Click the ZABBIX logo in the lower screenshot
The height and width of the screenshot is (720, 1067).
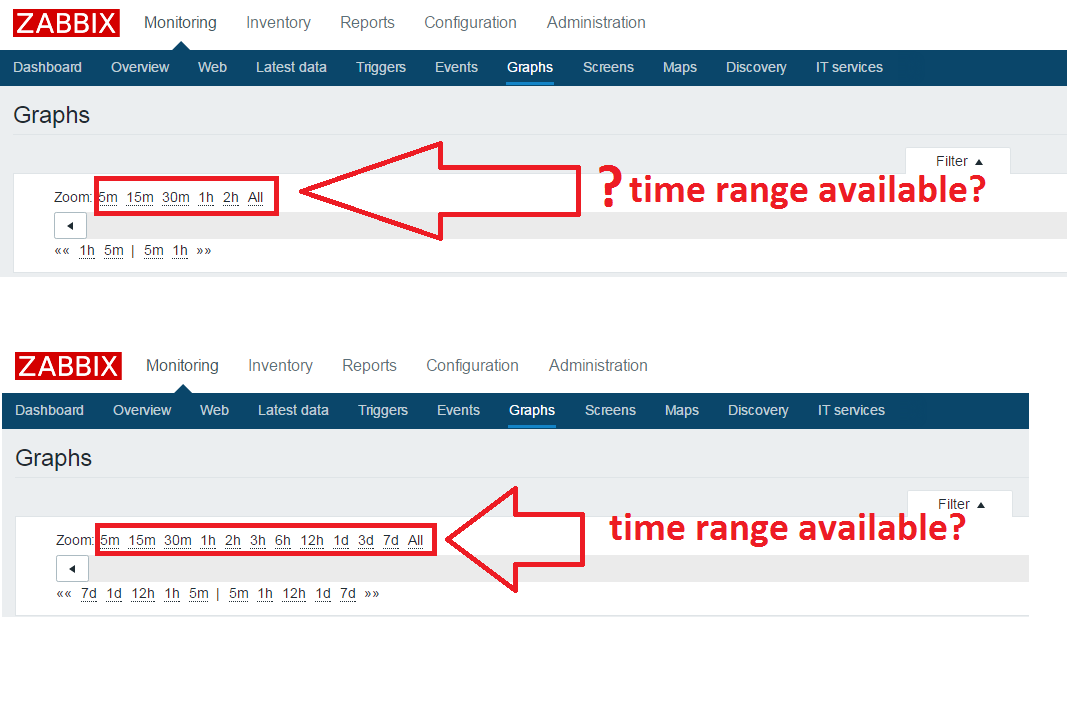coord(68,366)
